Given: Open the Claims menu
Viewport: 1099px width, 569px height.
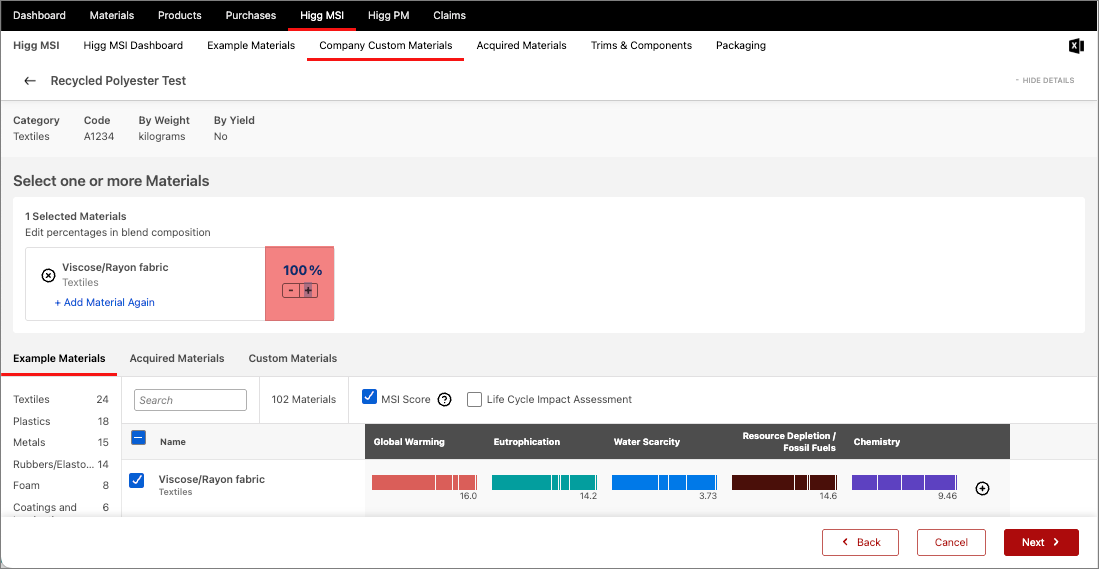Looking at the screenshot, I should tap(449, 15).
